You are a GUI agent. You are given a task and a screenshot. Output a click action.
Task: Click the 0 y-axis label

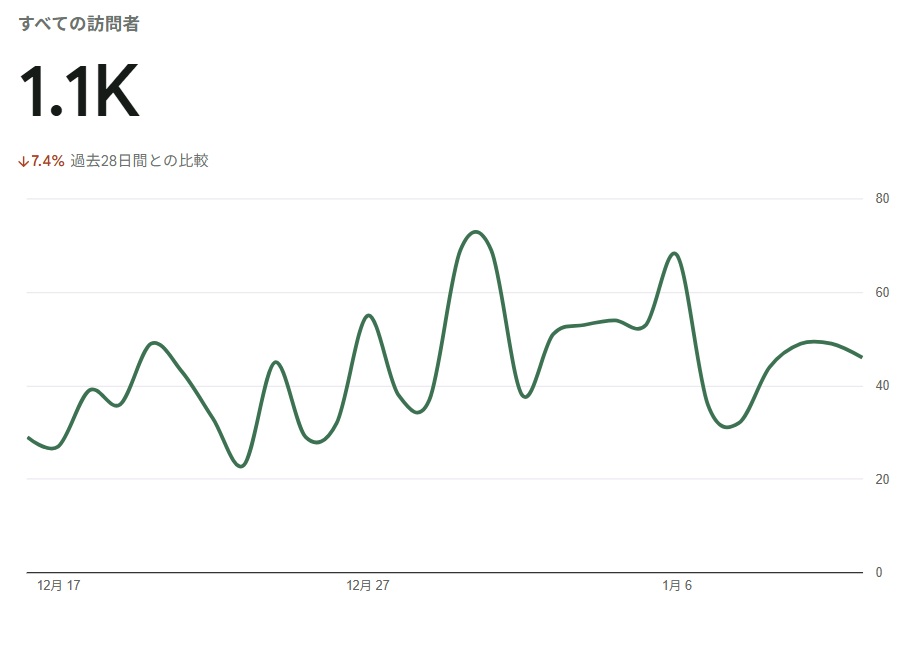pos(879,573)
